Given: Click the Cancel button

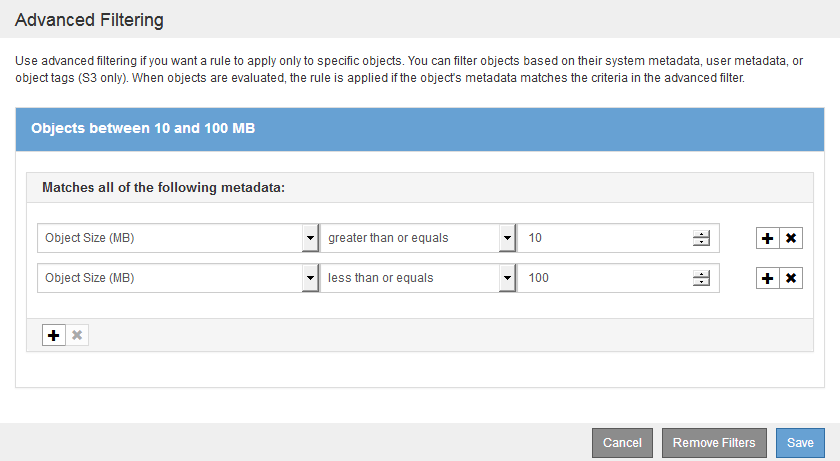Looking at the screenshot, I should coord(622,443).
